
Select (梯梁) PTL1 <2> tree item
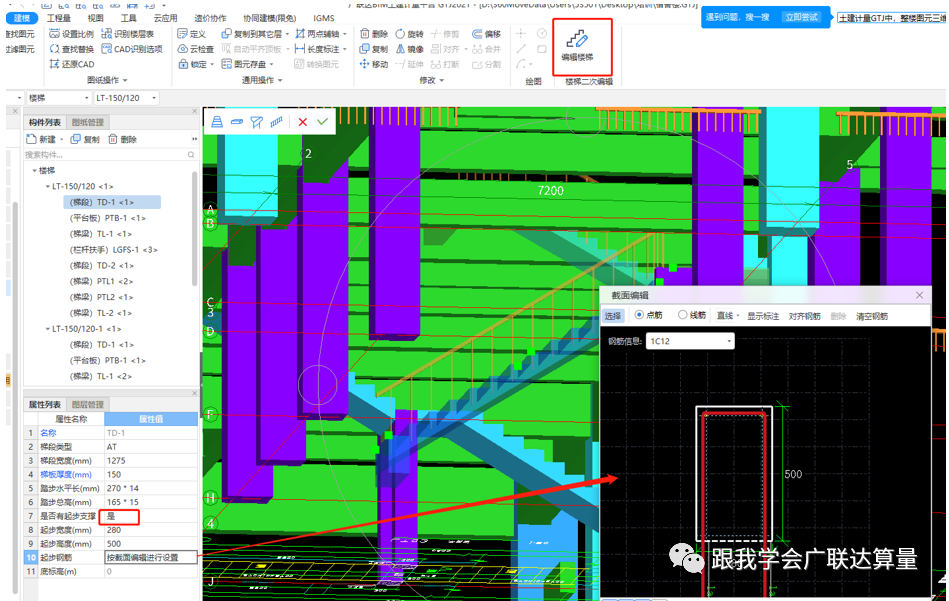(x=101, y=281)
